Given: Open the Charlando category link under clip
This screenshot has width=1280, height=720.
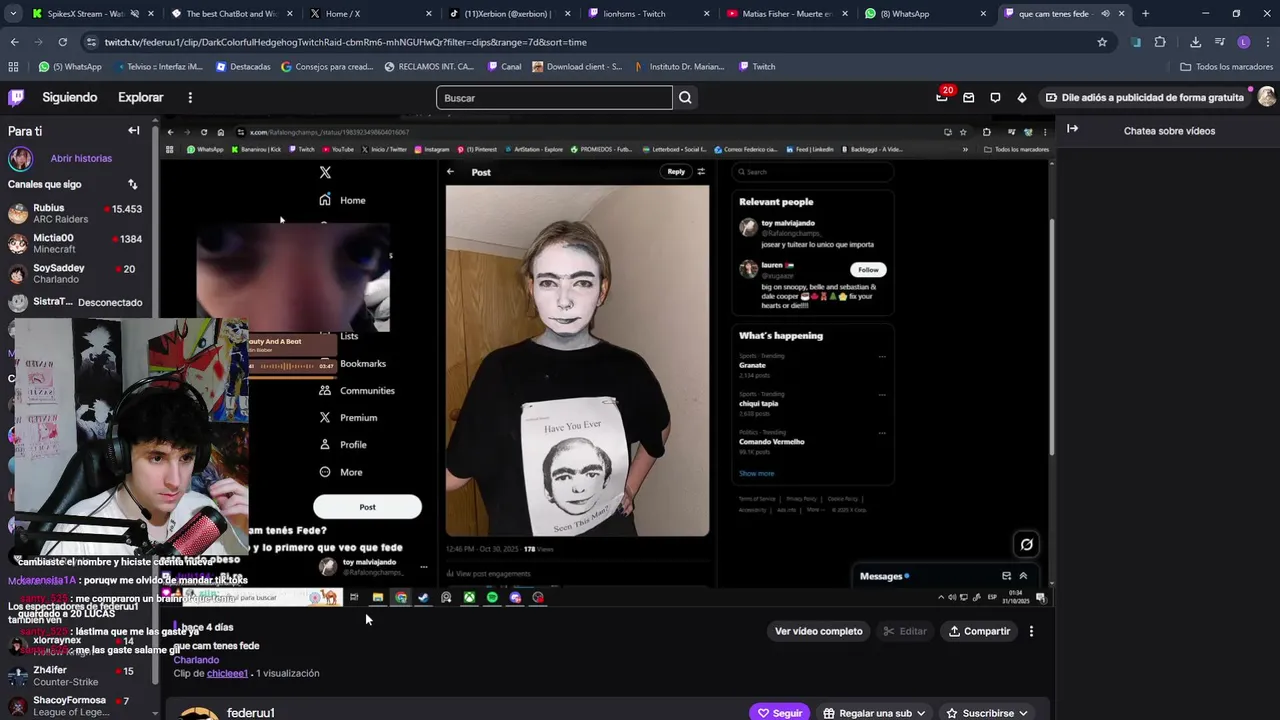Looking at the screenshot, I should [x=196, y=660].
